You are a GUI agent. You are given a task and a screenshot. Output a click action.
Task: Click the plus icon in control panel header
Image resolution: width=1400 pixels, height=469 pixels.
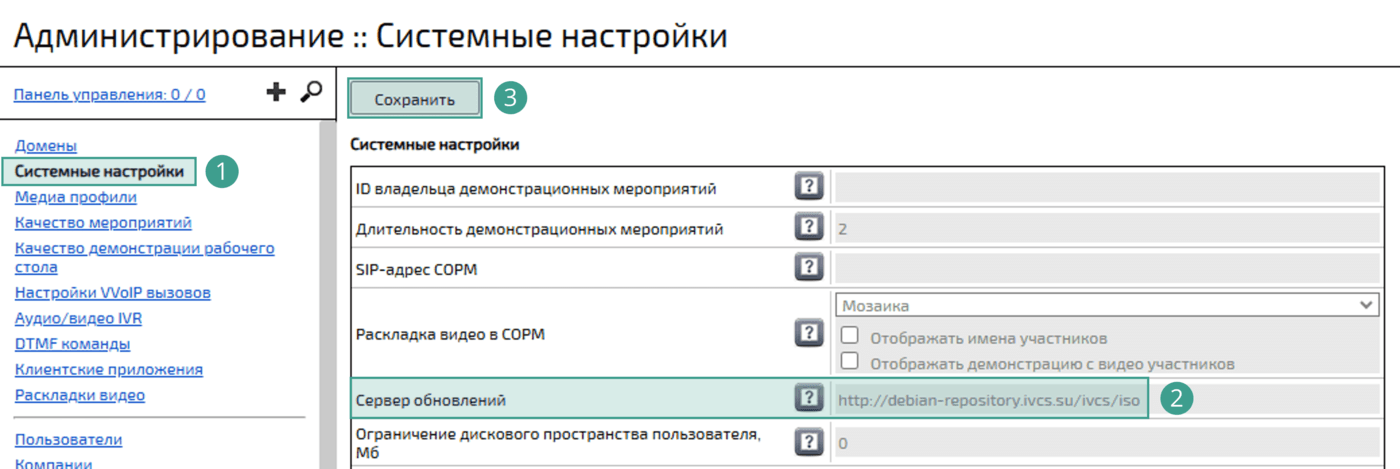click(x=276, y=93)
